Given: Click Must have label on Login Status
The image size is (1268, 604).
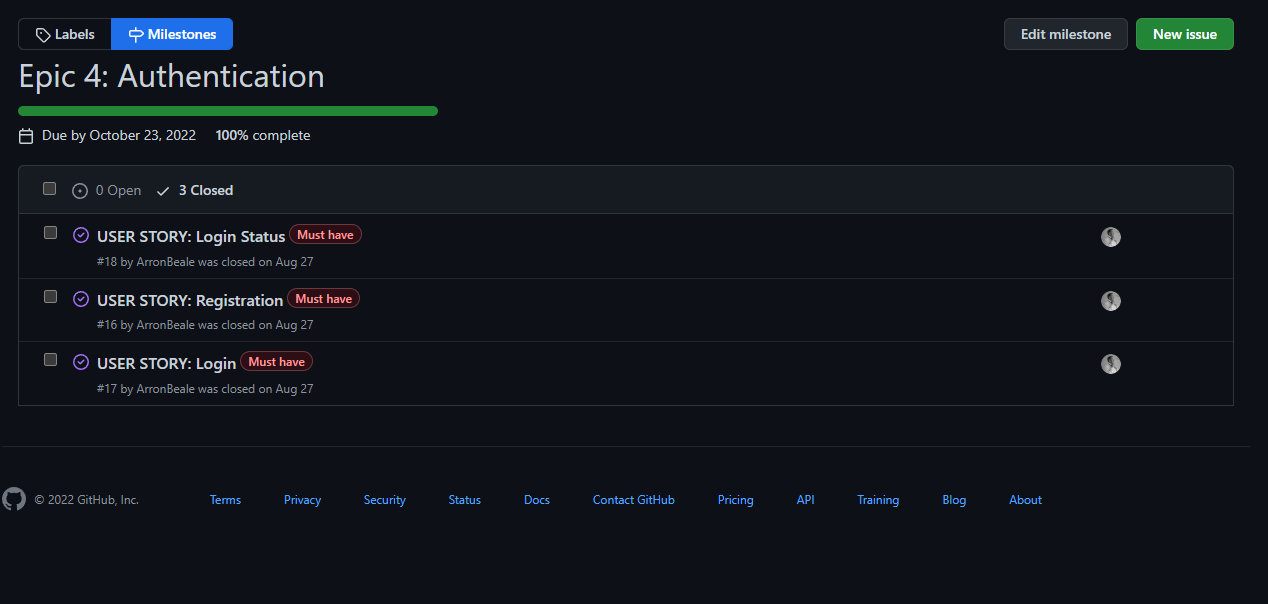Looking at the screenshot, I should coord(325,235).
